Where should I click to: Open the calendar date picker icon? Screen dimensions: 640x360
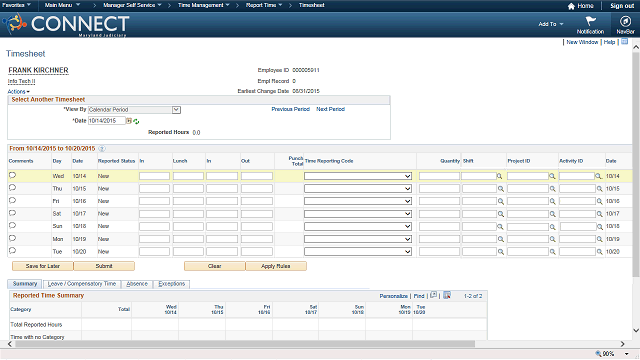[x=129, y=121]
